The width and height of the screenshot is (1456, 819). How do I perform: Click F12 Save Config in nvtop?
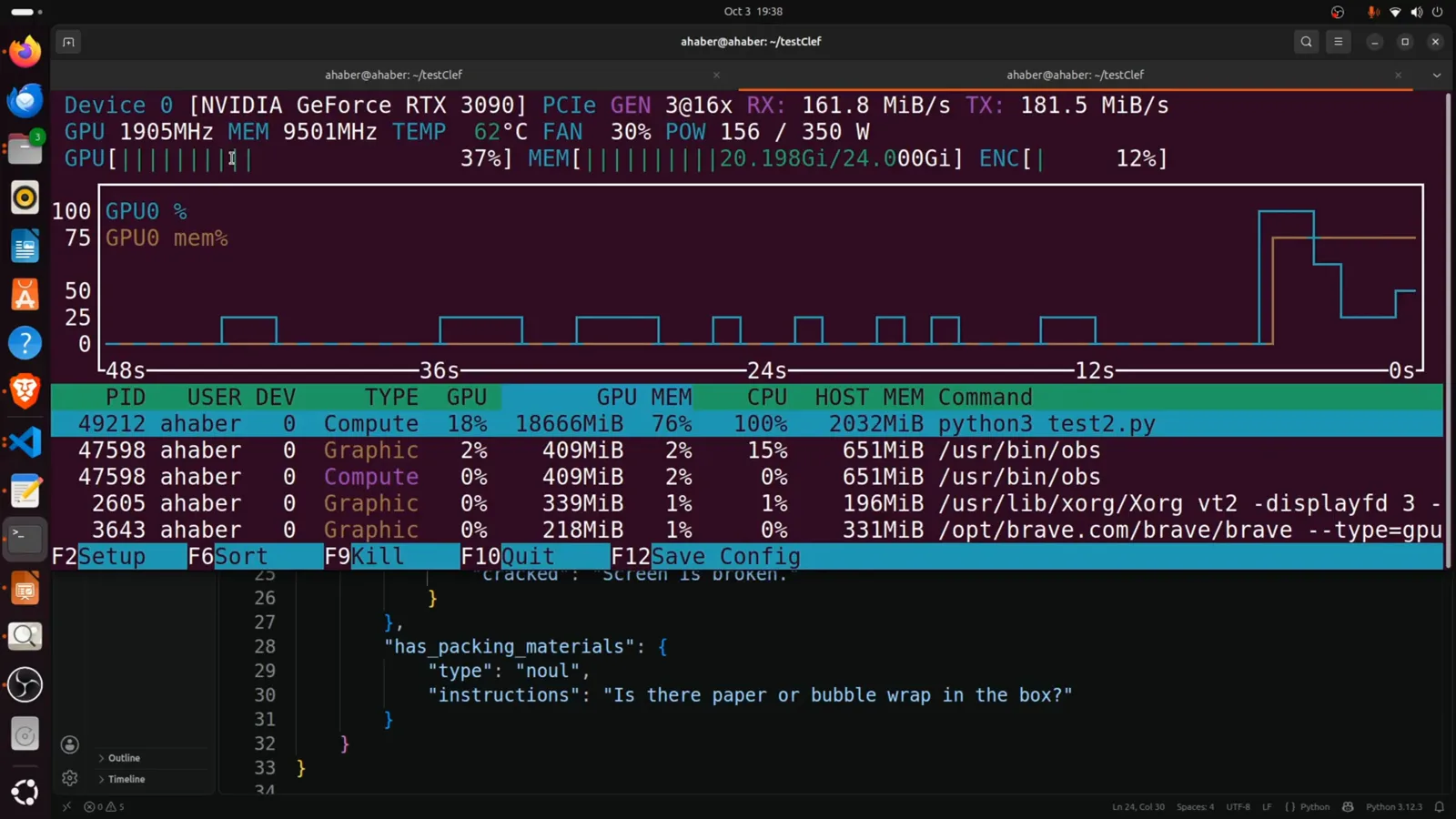[706, 556]
